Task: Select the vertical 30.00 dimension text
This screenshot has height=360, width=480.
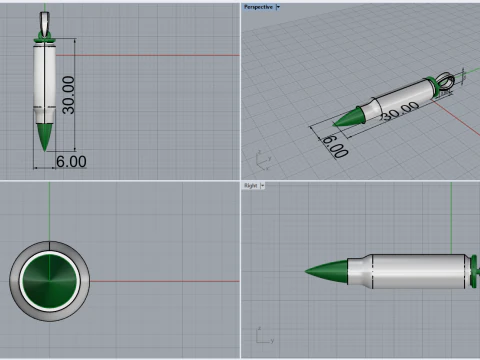Action: [x=69, y=95]
